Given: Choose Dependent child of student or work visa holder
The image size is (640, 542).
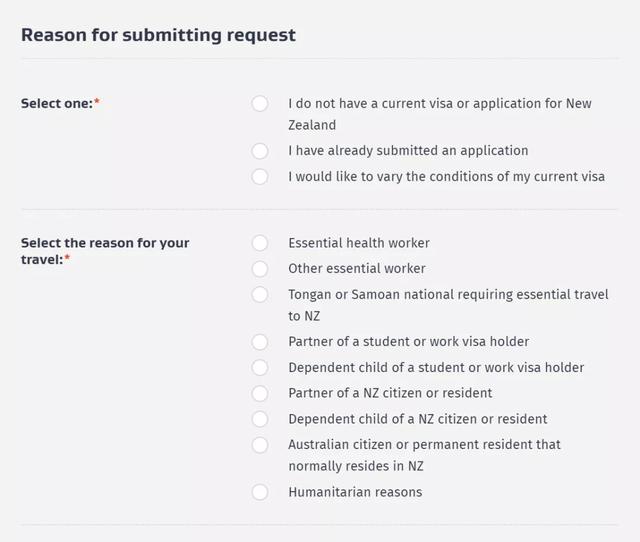Looking at the screenshot, I should 260,368.
